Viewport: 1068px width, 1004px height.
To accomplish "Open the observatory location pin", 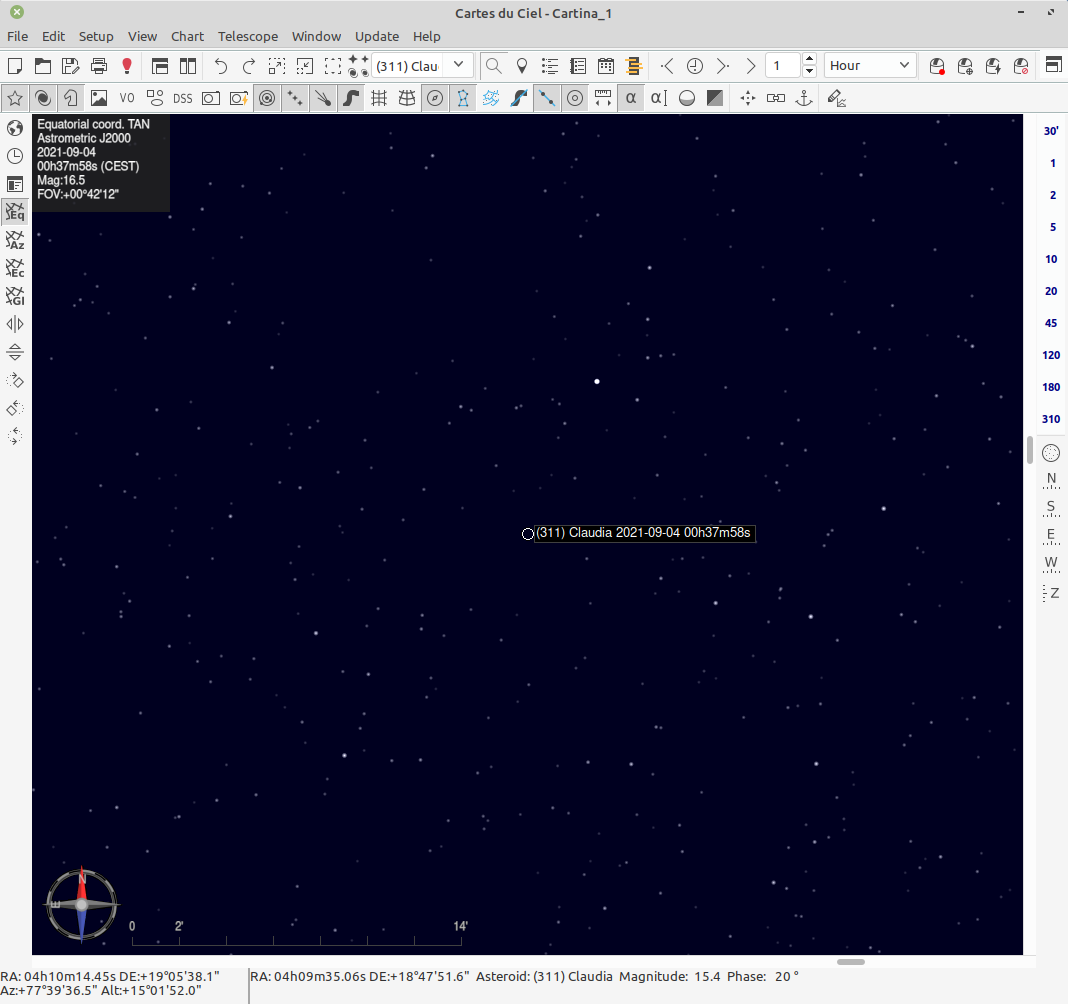I will tap(522, 66).
